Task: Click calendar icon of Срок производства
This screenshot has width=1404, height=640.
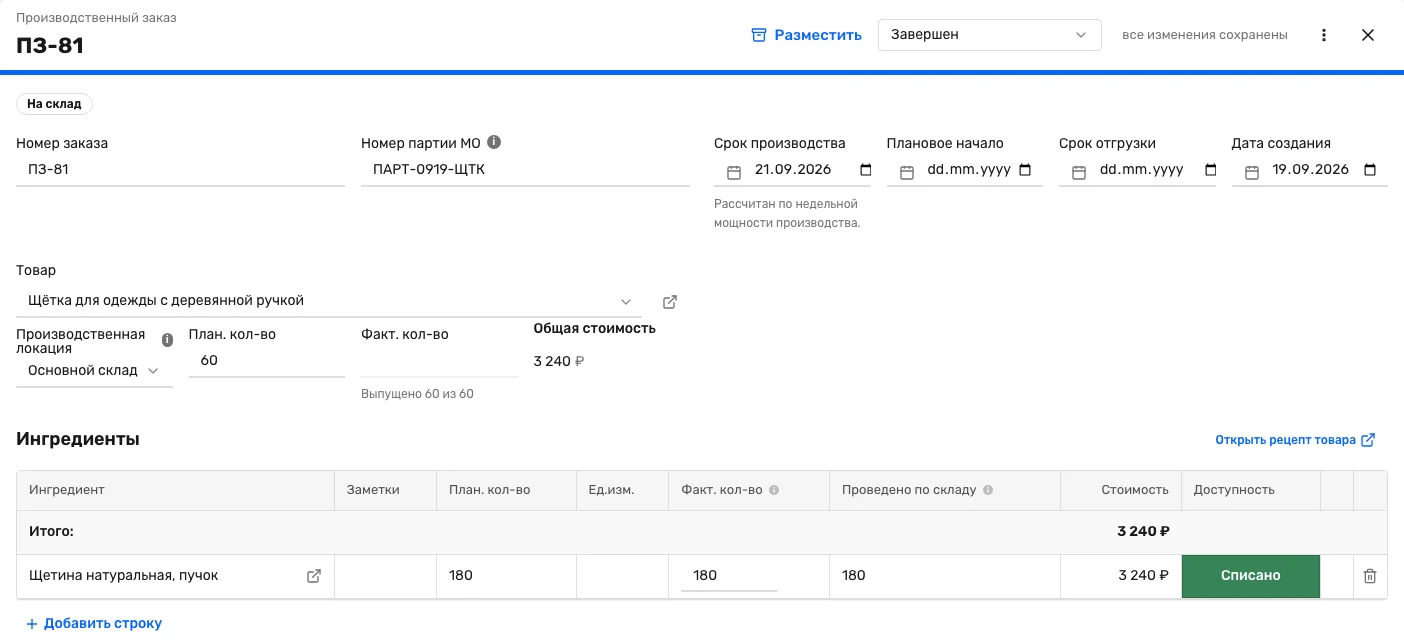Action: (x=733, y=172)
